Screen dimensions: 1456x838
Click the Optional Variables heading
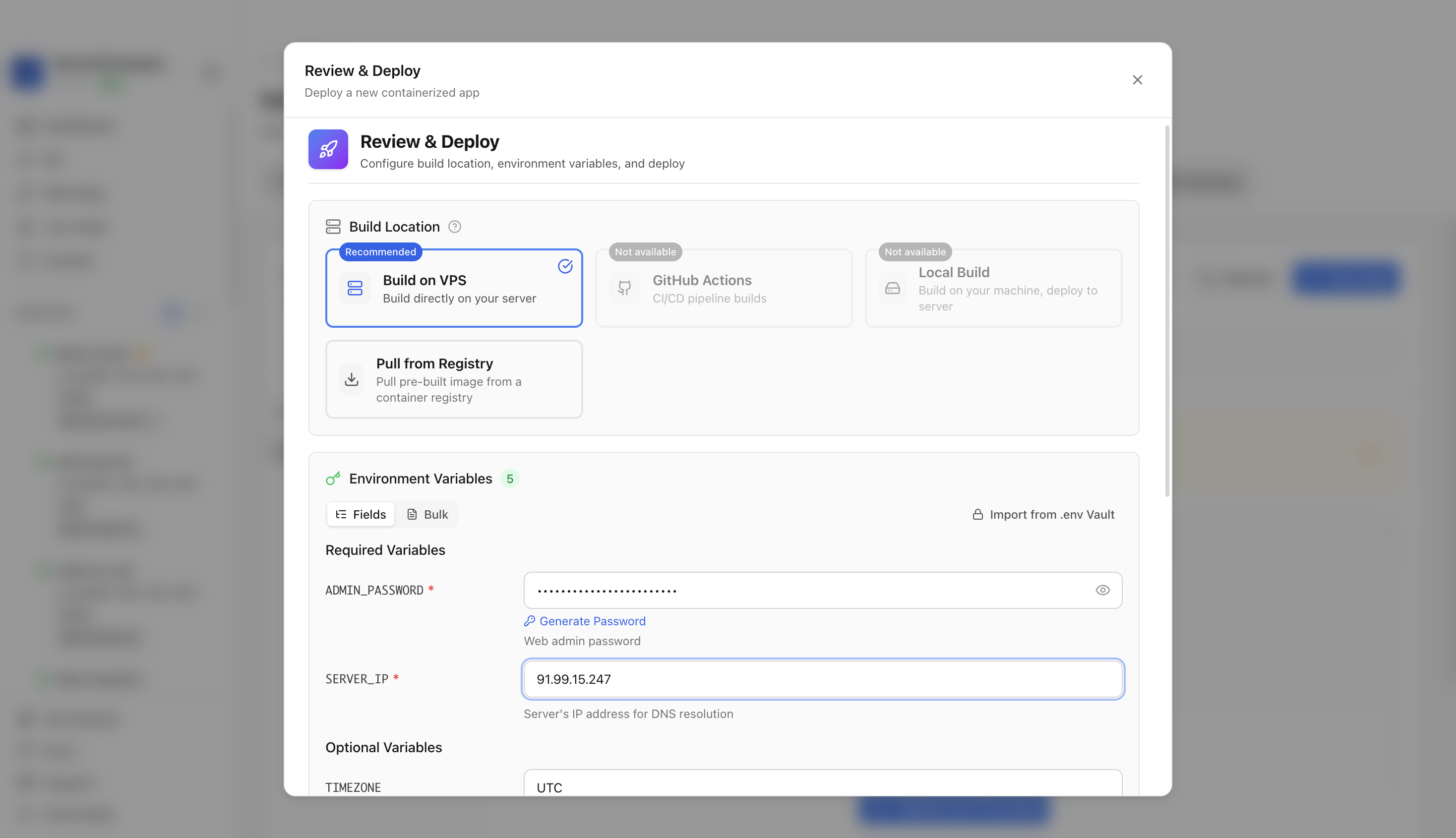pos(384,748)
